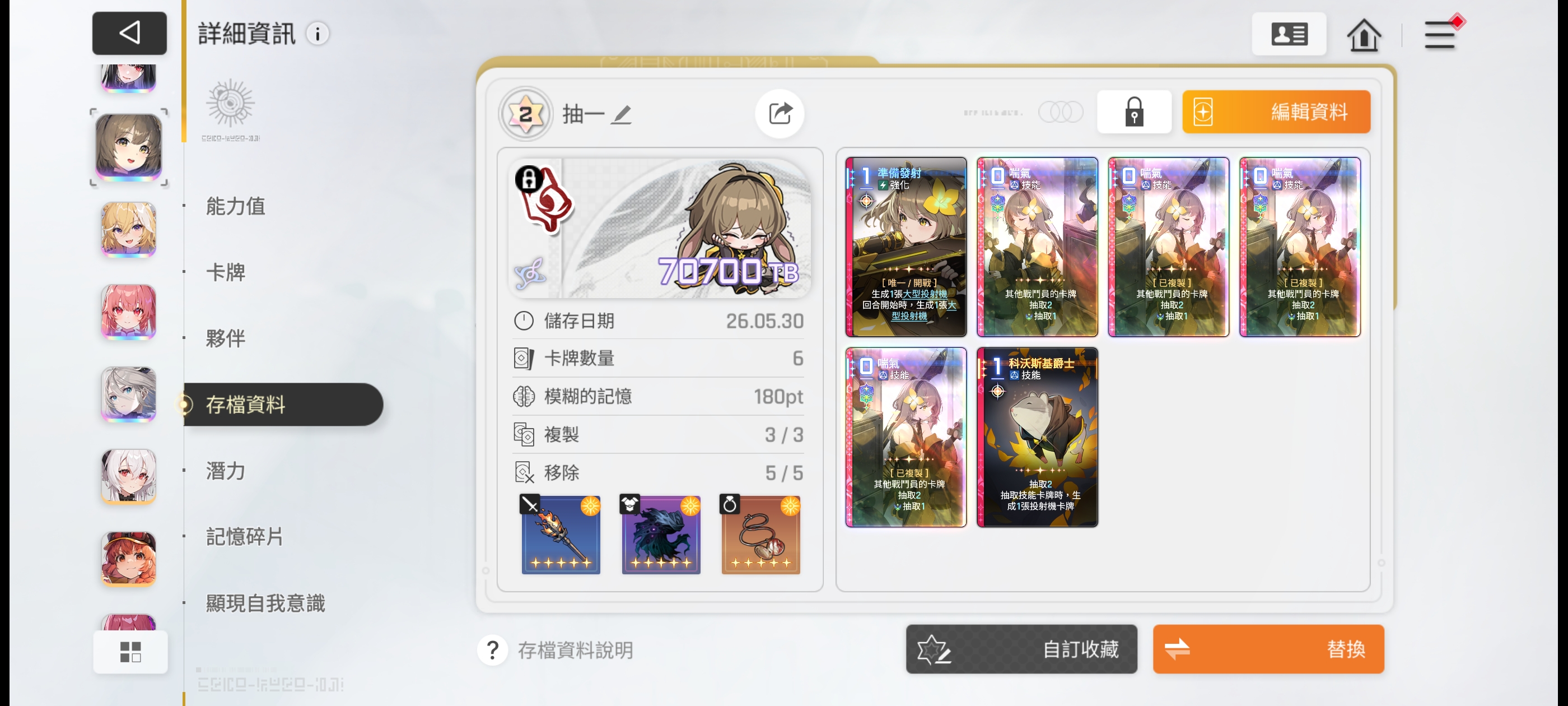1568x706 pixels.
Task: Open the 能力值 menu section
Action: coord(236,206)
